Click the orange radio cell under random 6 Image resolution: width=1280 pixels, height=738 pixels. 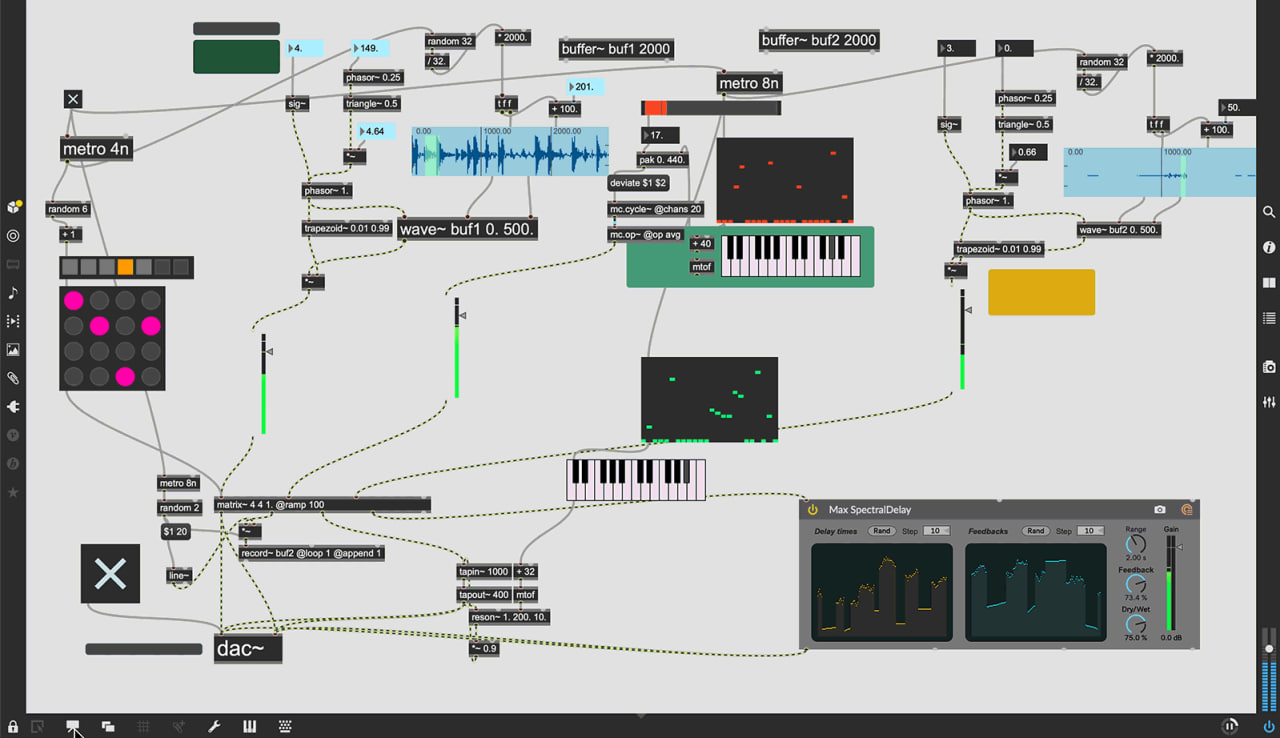click(125, 267)
